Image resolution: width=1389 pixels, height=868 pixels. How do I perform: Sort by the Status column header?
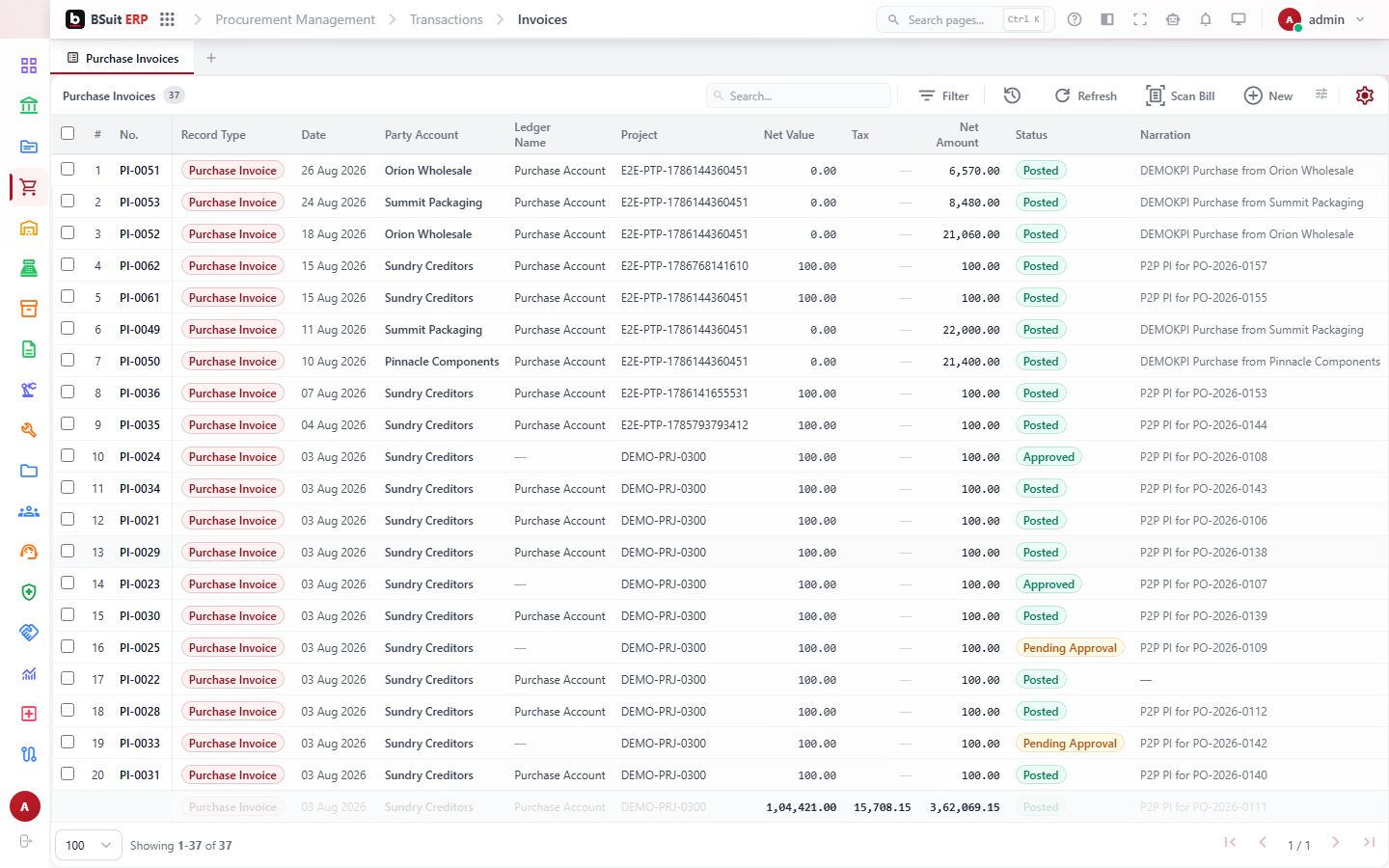pyautogui.click(x=1031, y=135)
